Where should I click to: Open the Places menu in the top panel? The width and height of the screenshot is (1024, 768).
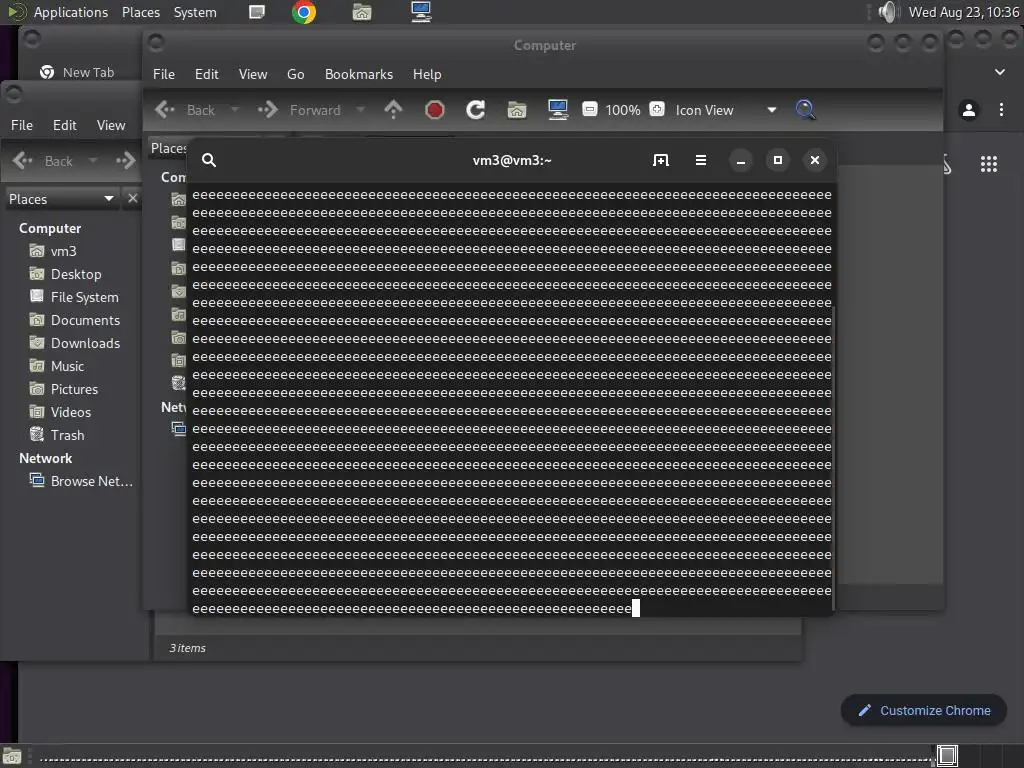pyautogui.click(x=140, y=12)
